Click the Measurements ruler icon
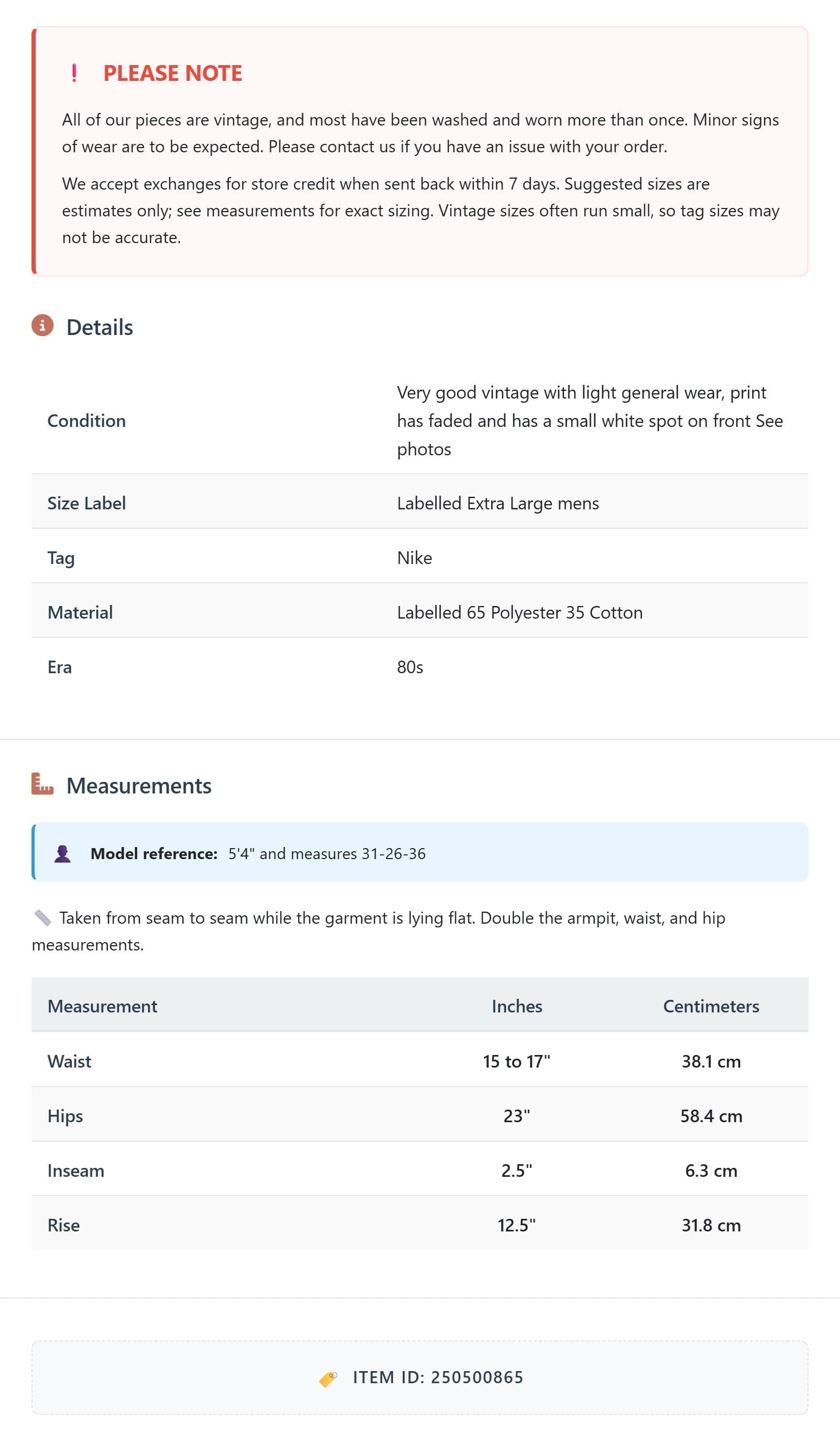 (43, 784)
